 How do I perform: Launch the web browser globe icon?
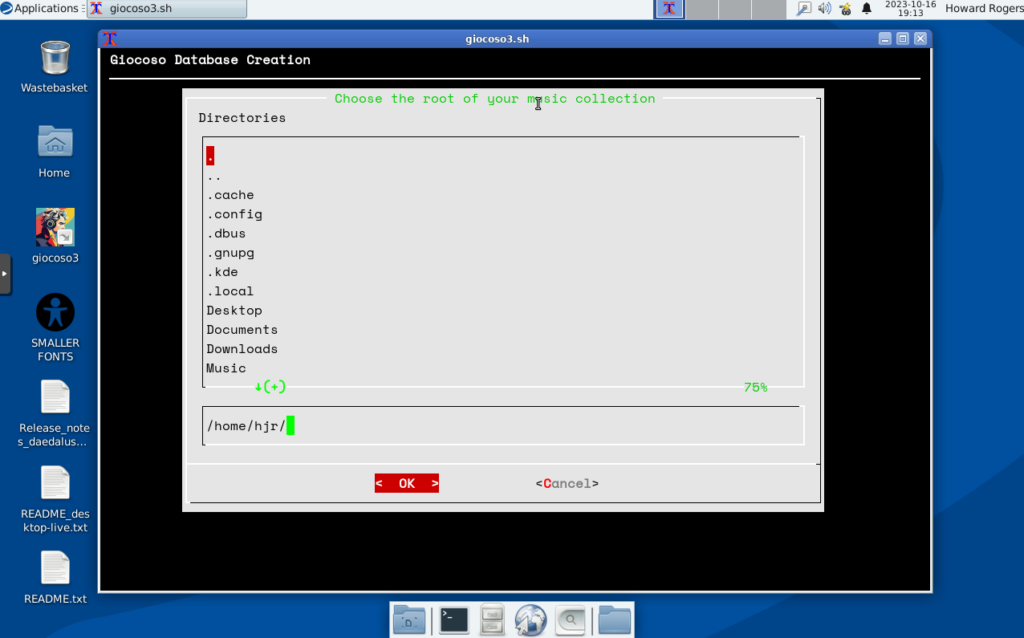coord(530,620)
